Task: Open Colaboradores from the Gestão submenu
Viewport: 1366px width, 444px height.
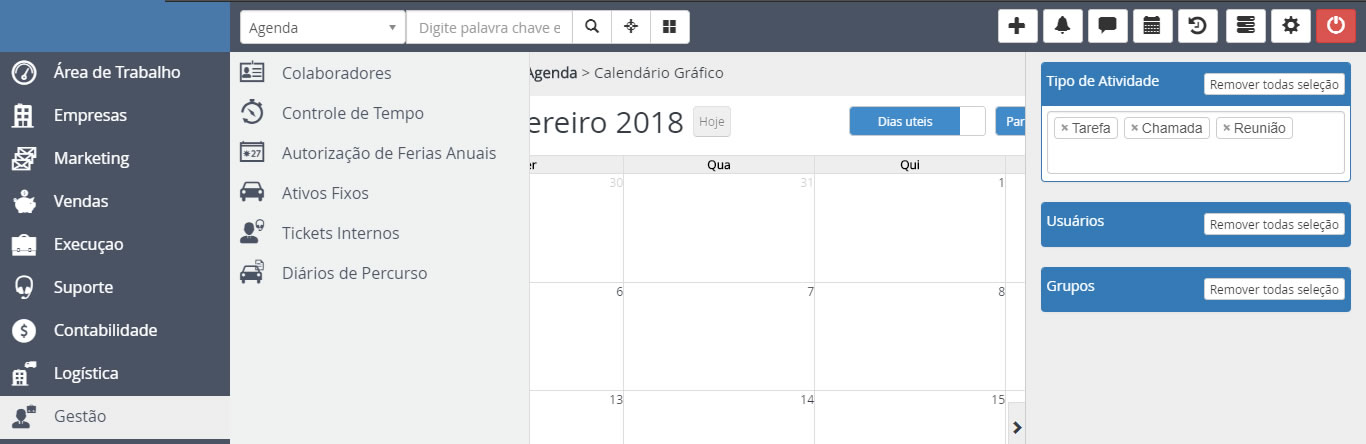Action: click(336, 73)
